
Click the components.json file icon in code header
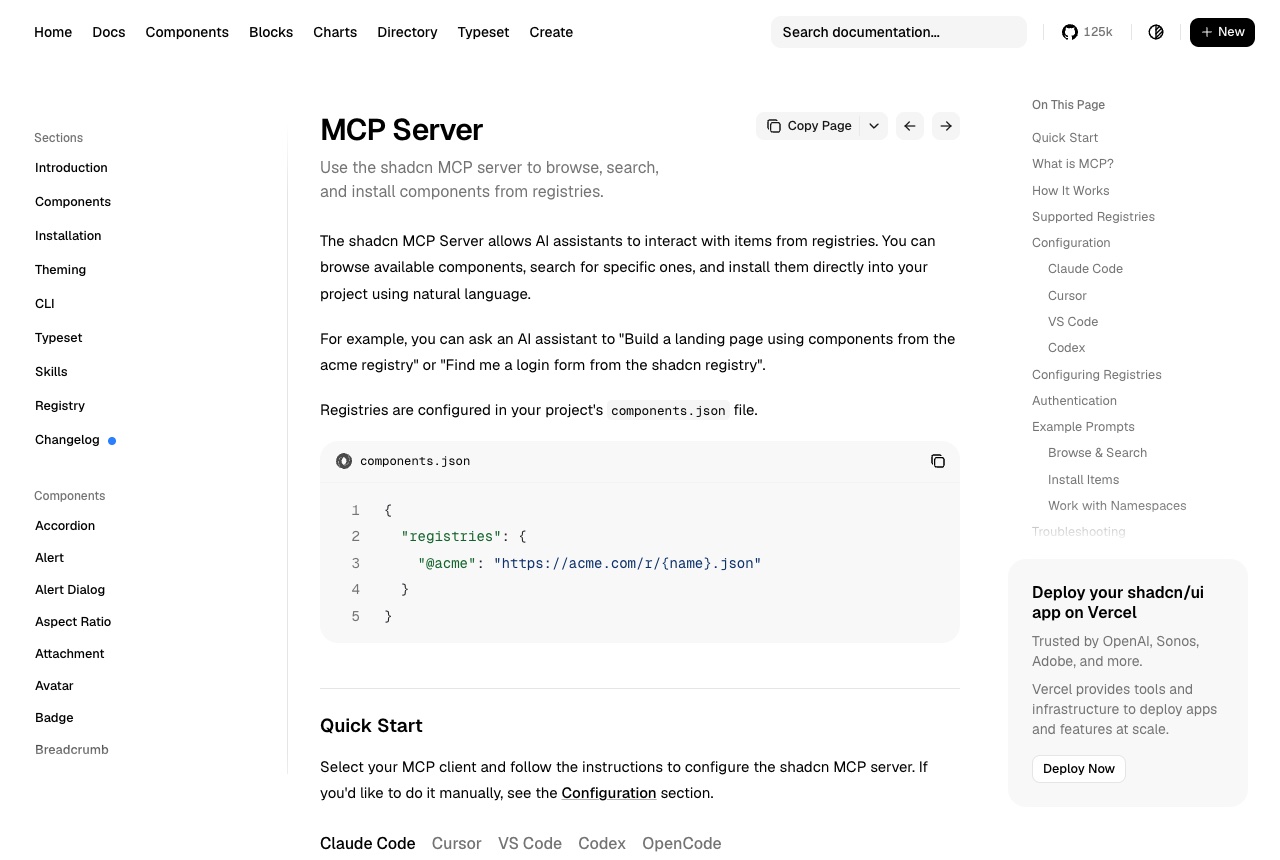[x=344, y=461]
